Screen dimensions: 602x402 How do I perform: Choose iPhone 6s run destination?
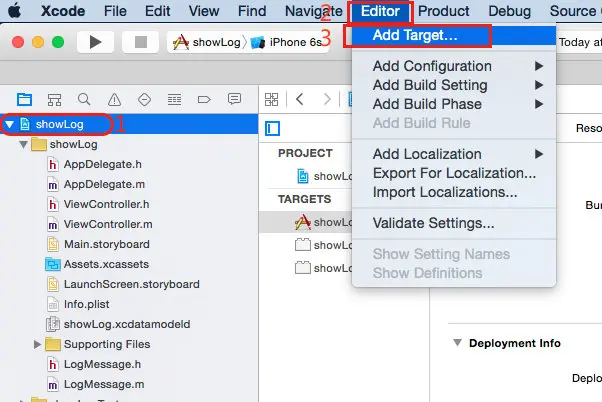click(x=286, y=42)
